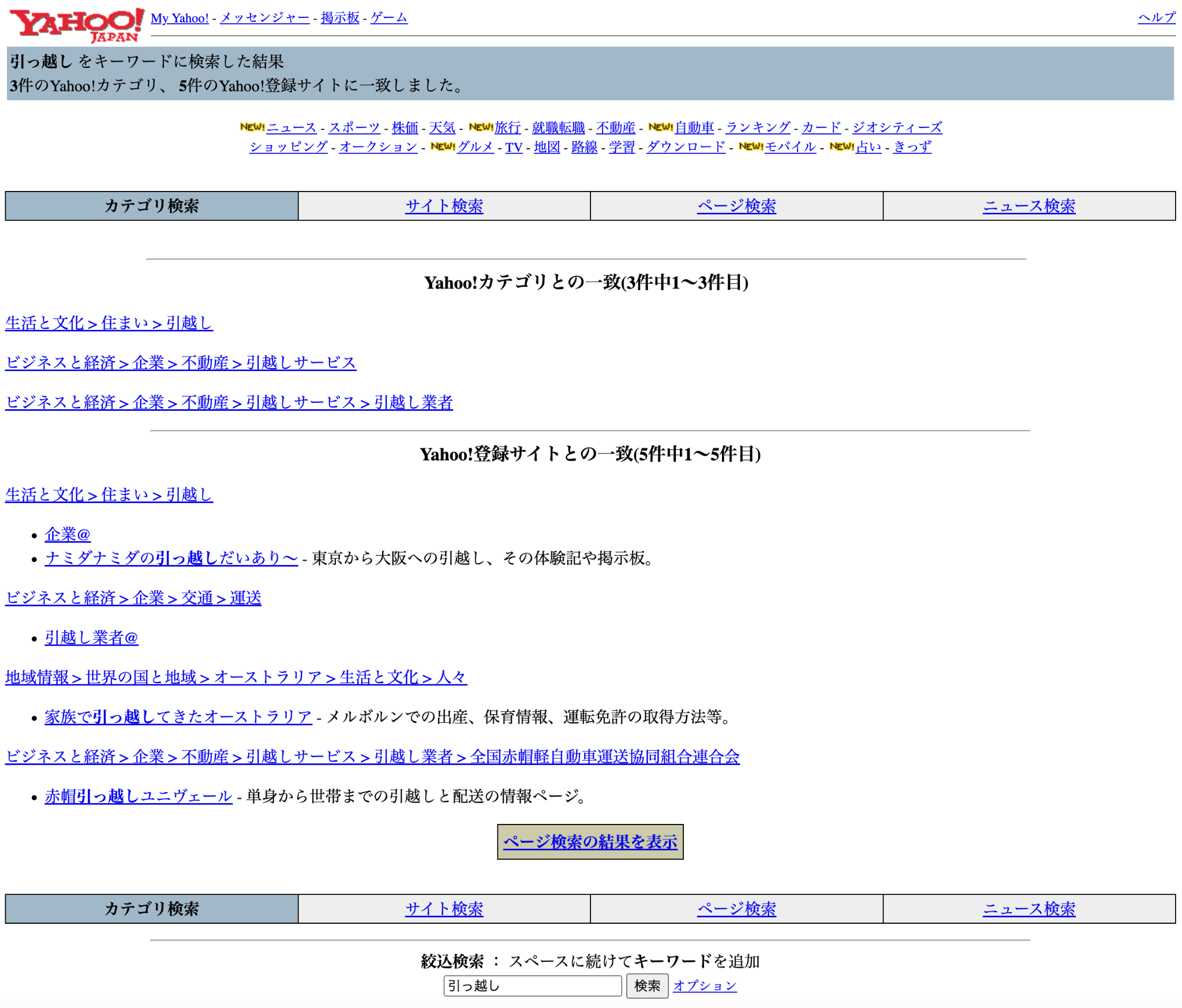Click the Yahoo! Japan logo
The image size is (1182, 1008).
coord(76,24)
